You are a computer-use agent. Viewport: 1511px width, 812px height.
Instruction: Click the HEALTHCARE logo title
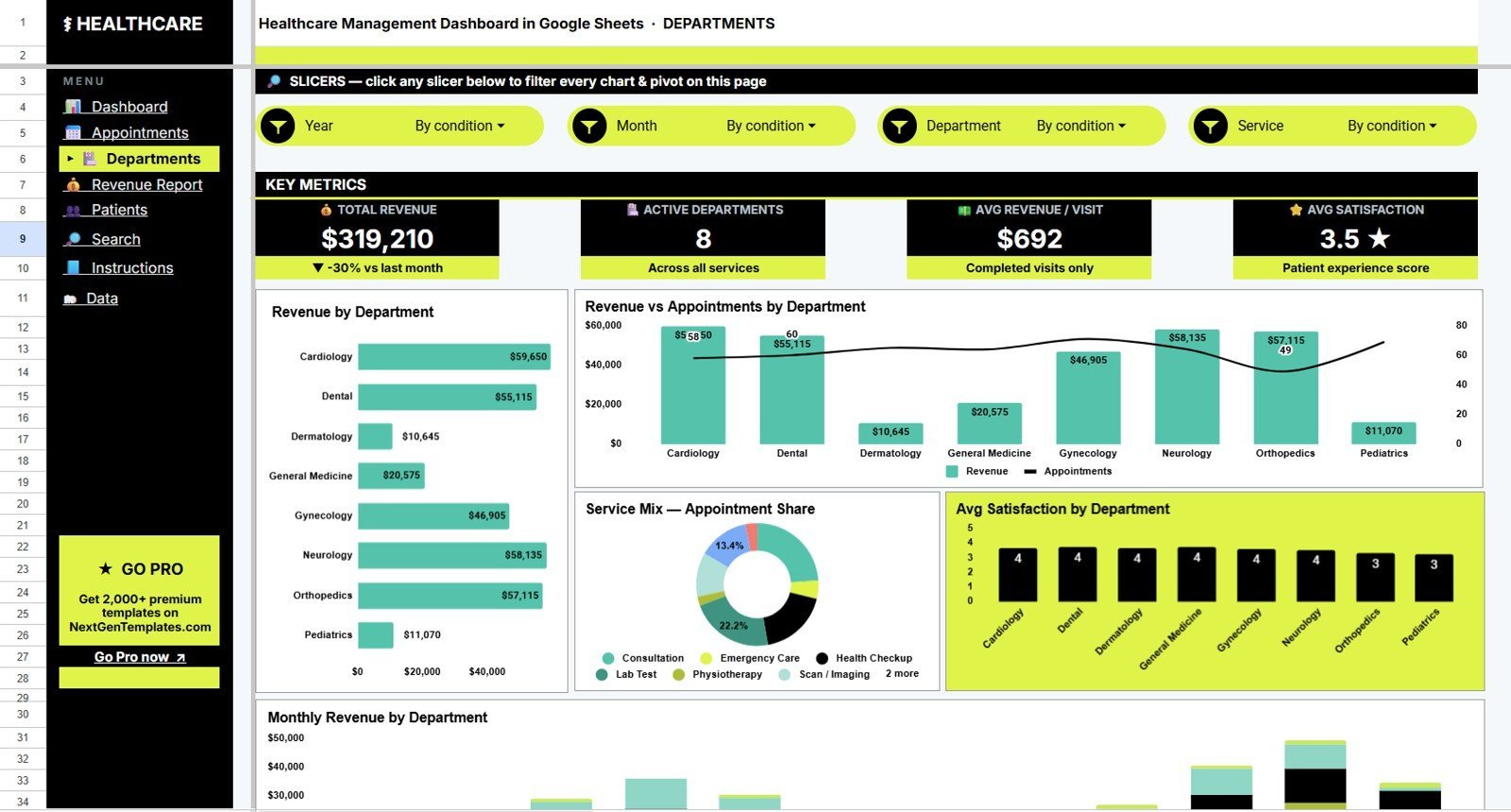(x=132, y=24)
